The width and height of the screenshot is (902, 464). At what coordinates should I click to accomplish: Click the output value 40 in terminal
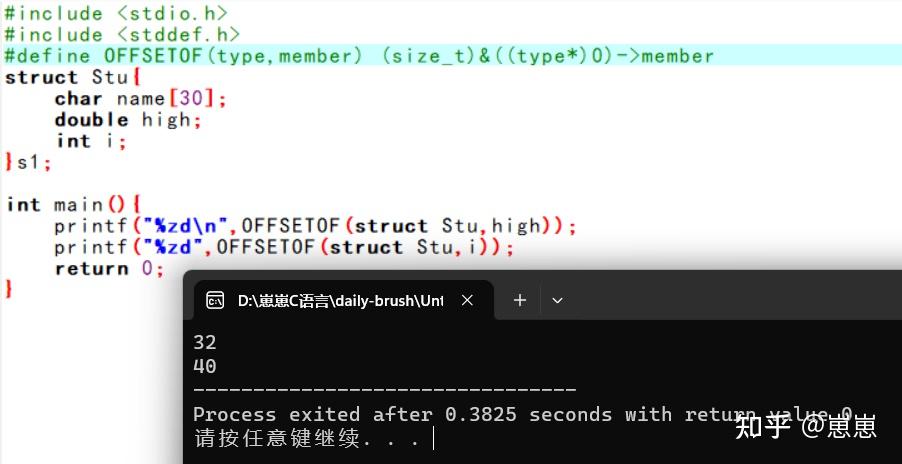coord(205,366)
